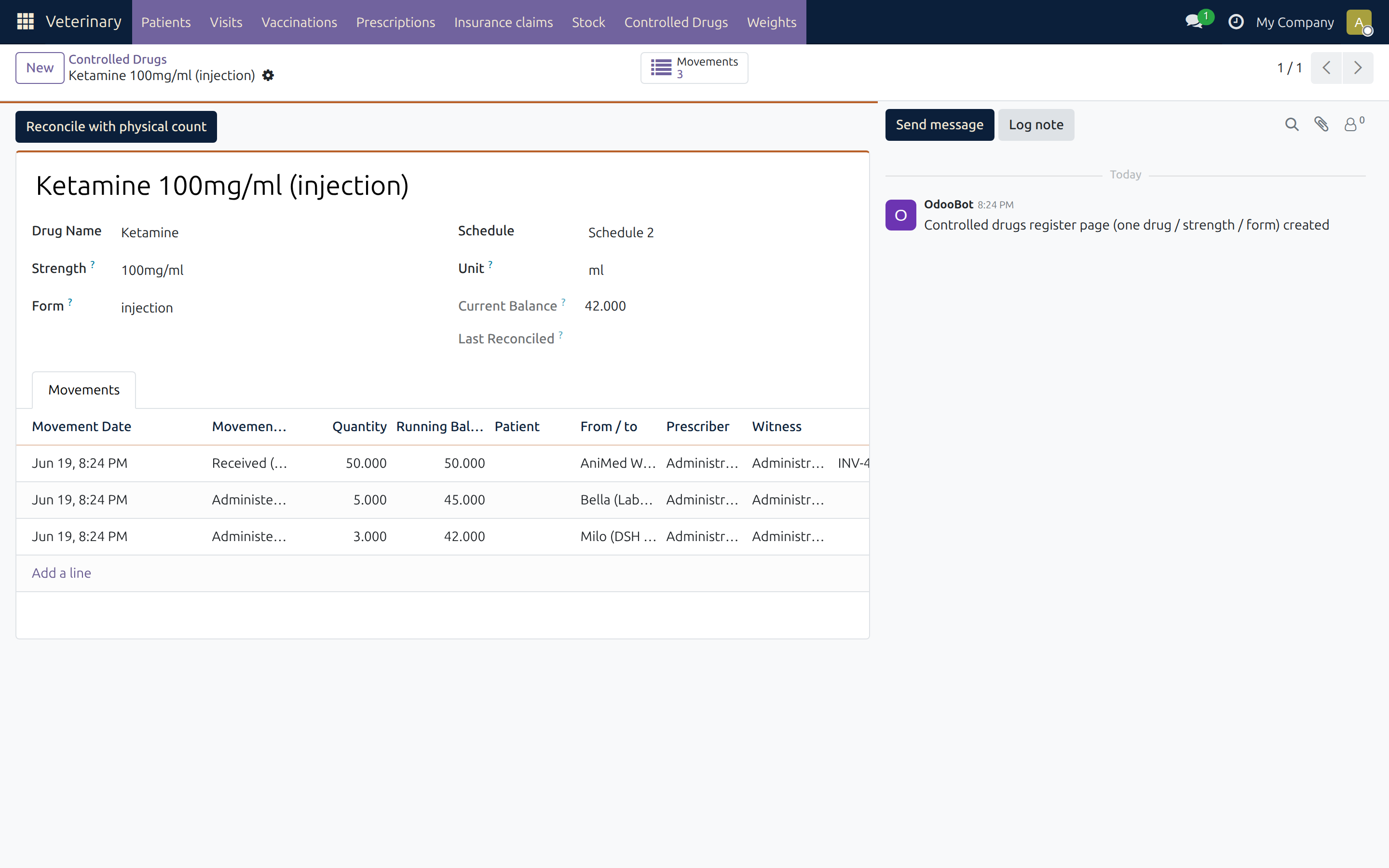Open the Prescriptions menu
The image size is (1389, 868).
coord(395,22)
